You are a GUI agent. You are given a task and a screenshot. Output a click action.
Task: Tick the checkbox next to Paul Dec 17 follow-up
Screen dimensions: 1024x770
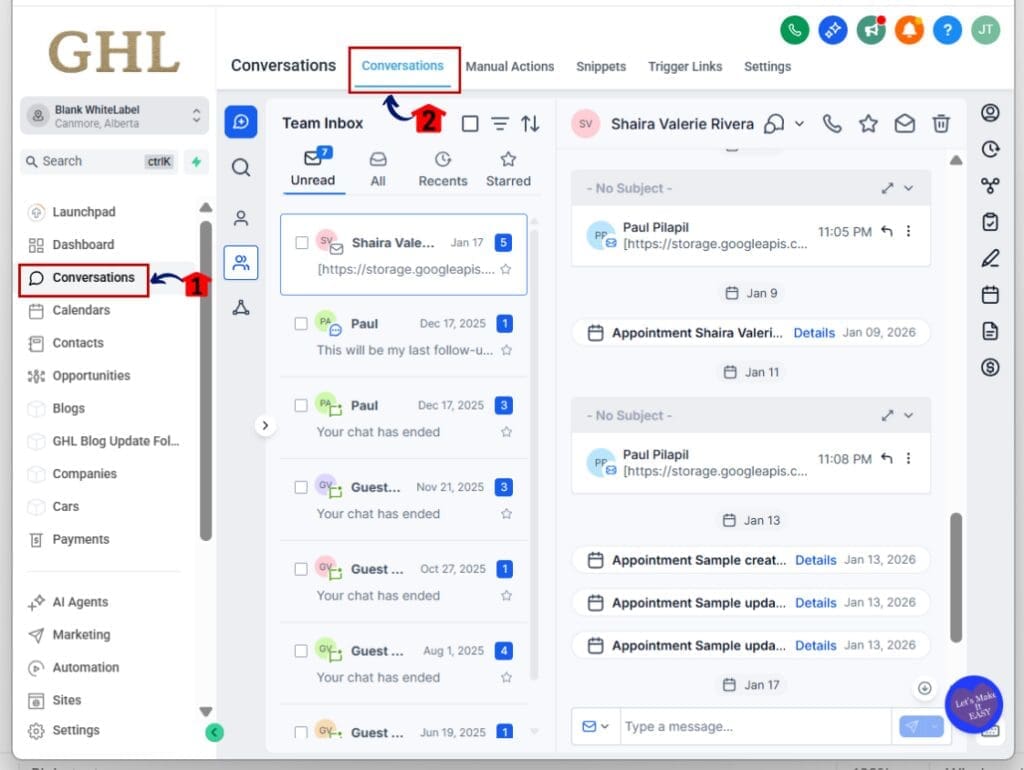tap(301, 324)
